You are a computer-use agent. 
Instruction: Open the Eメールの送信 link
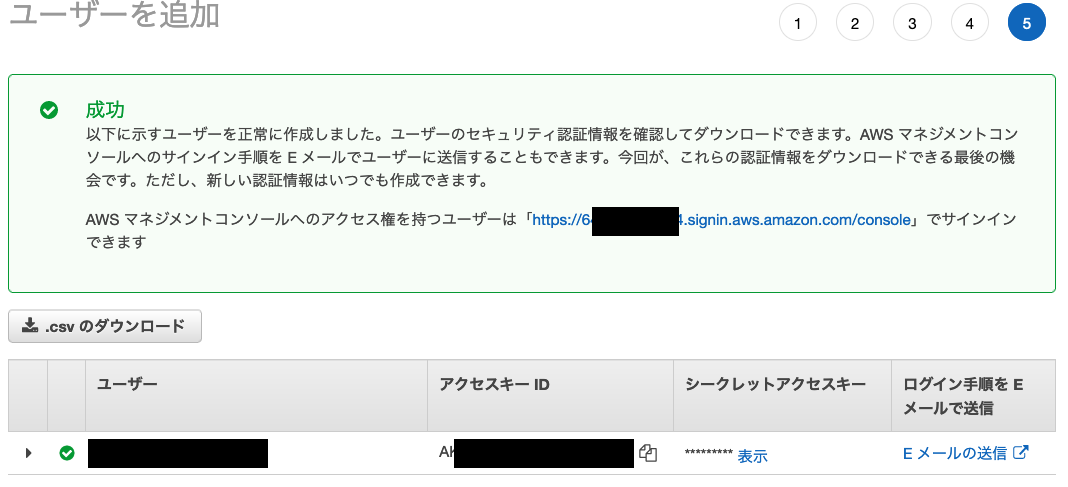coord(955,453)
